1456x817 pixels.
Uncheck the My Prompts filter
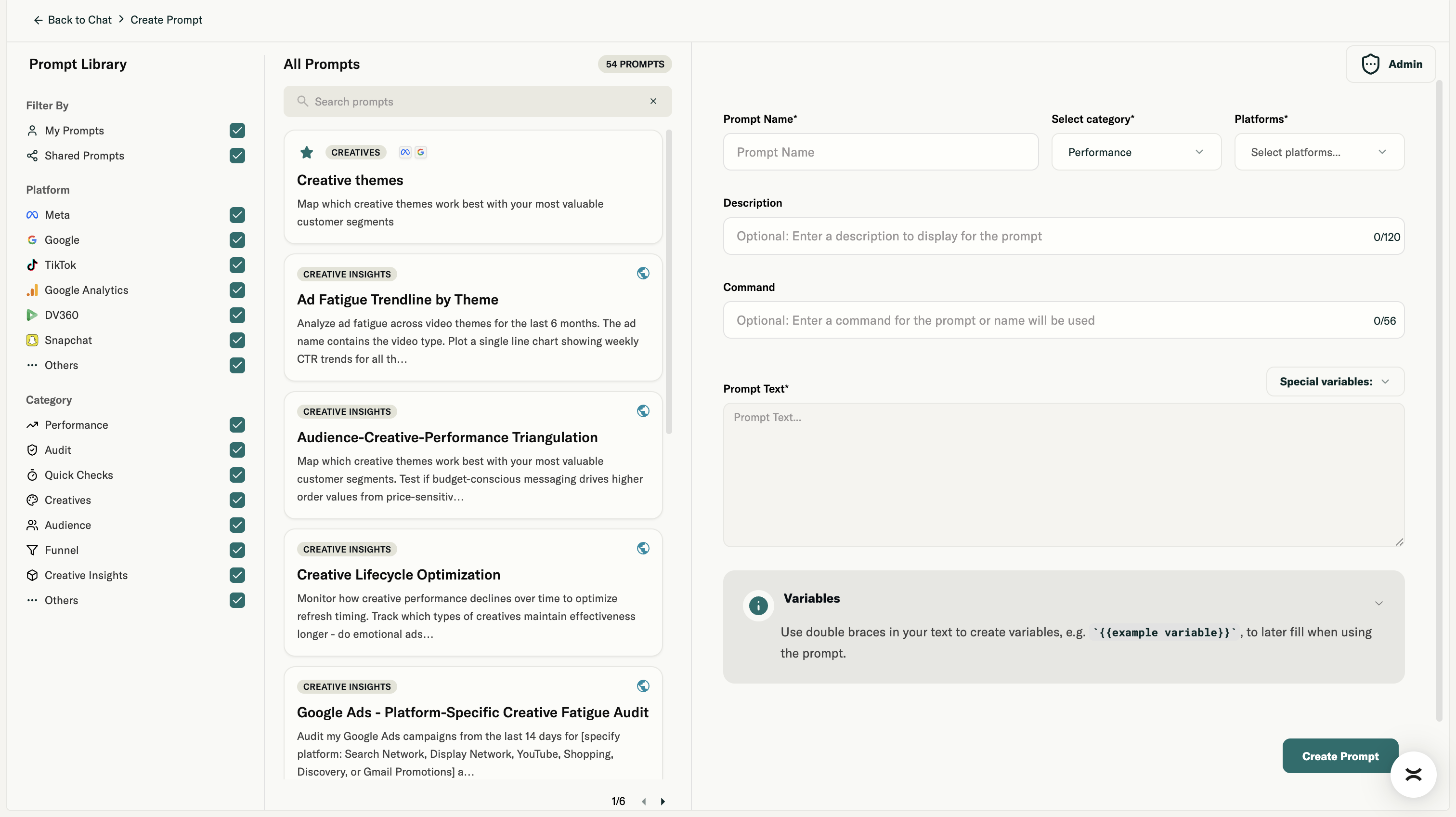(x=237, y=131)
